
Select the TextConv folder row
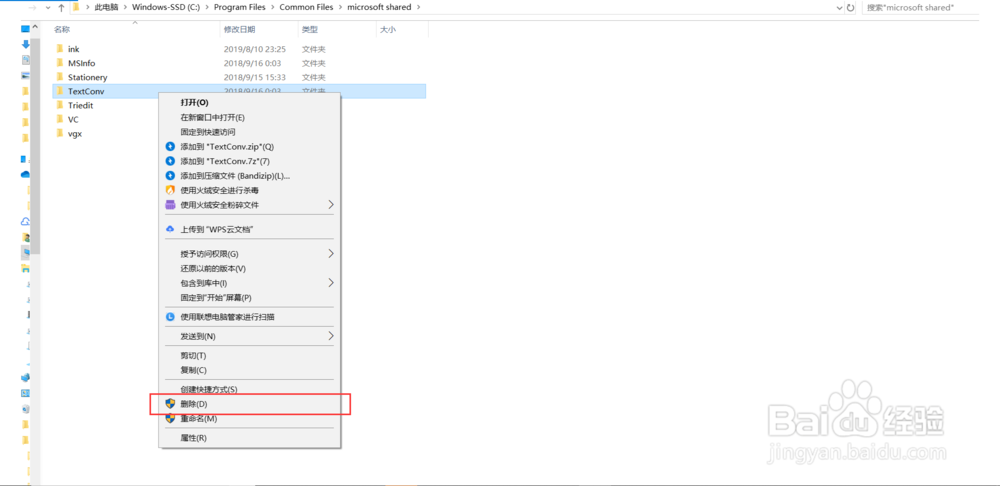(239, 91)
